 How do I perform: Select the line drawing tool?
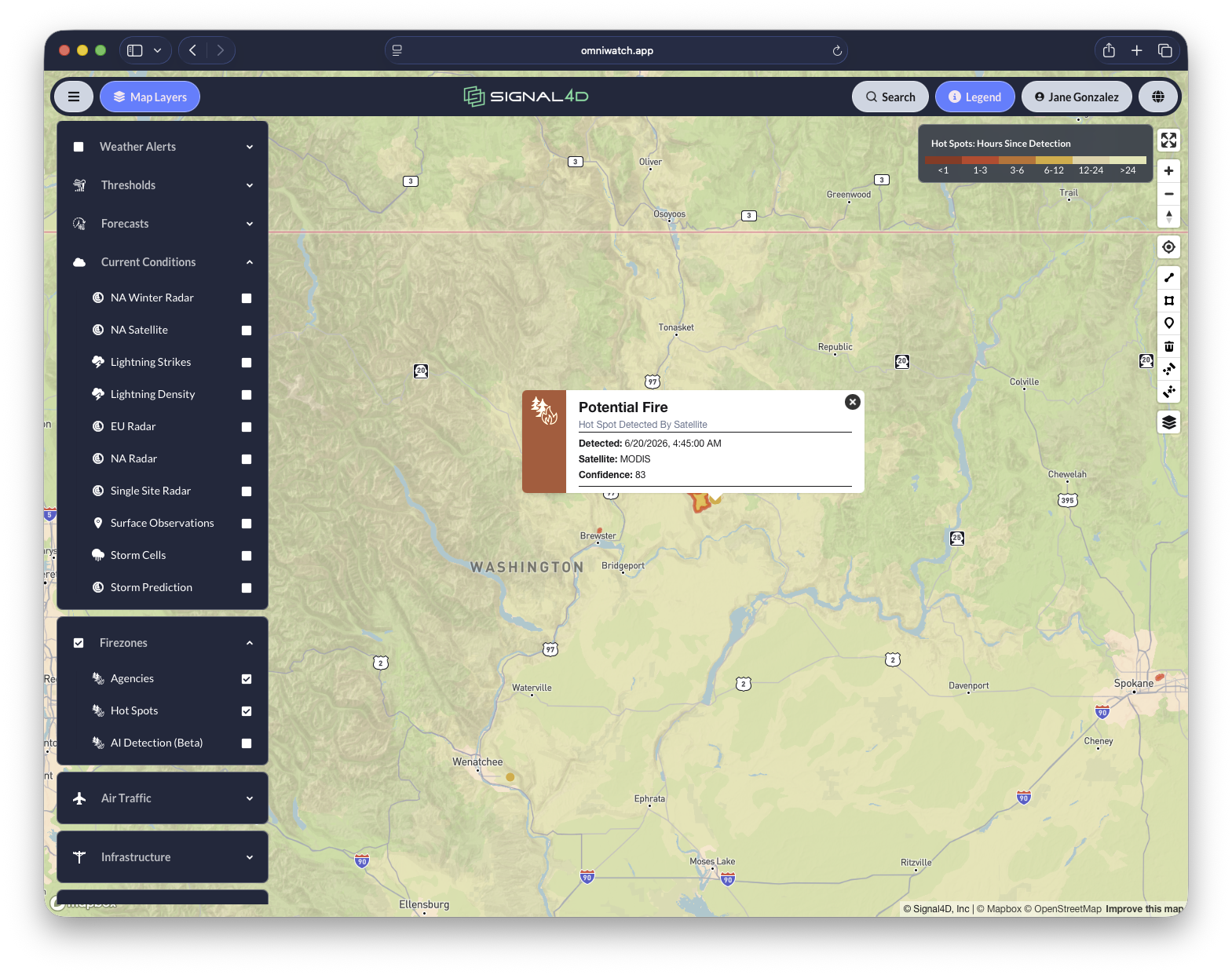[1169, 277]
